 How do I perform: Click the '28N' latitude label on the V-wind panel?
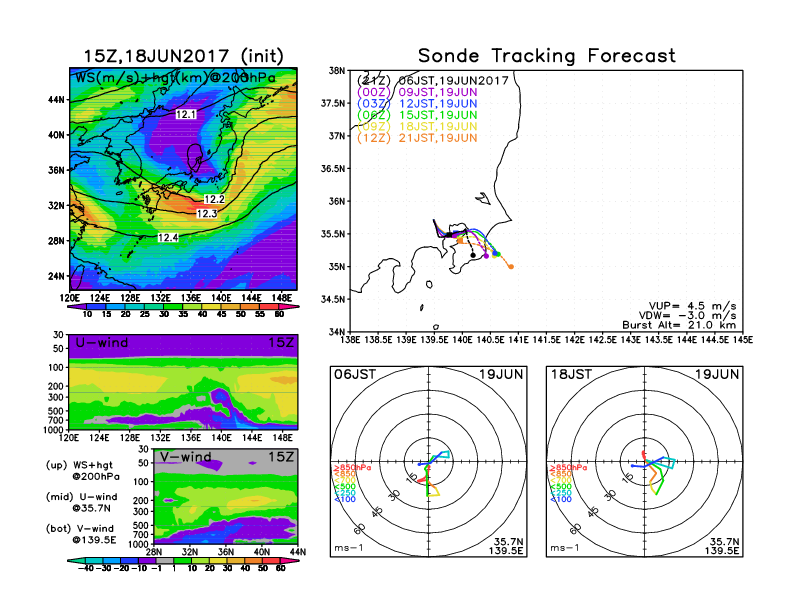pyautogui.click(x=154, y=552)
